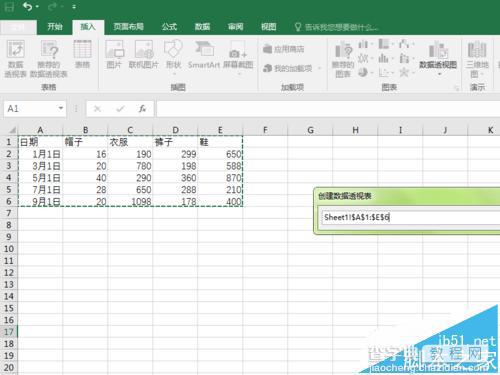Viewport: 500px width, 375px height.
Task: Click cell with text 衣服
Action: click(x=130, y=142)
